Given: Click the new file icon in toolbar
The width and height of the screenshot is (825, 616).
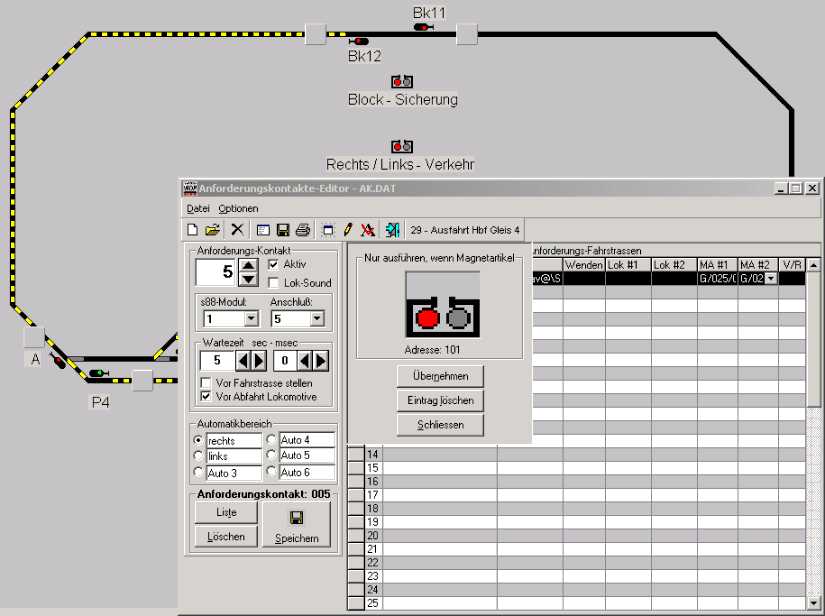Looking at the screenshot, I should coord(193,230).
